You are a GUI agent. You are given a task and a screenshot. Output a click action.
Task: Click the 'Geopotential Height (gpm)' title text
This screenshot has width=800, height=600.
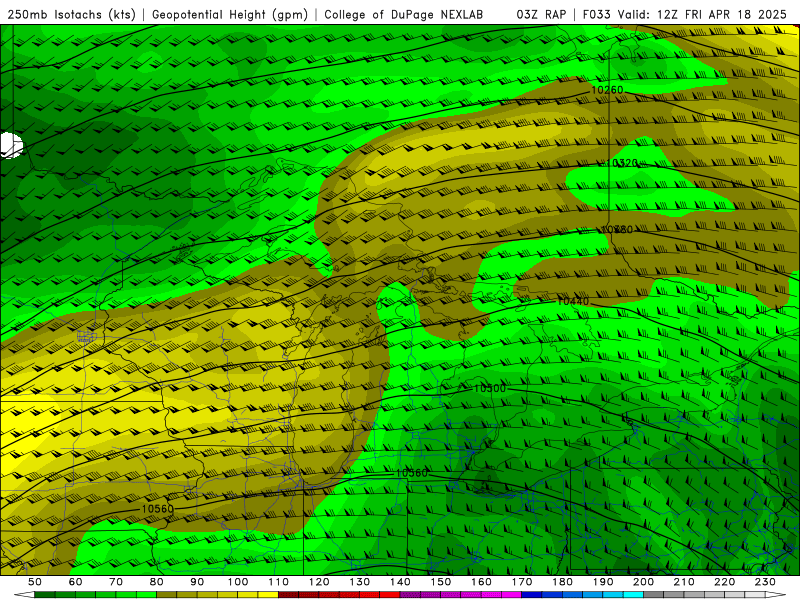coord(230,14)
